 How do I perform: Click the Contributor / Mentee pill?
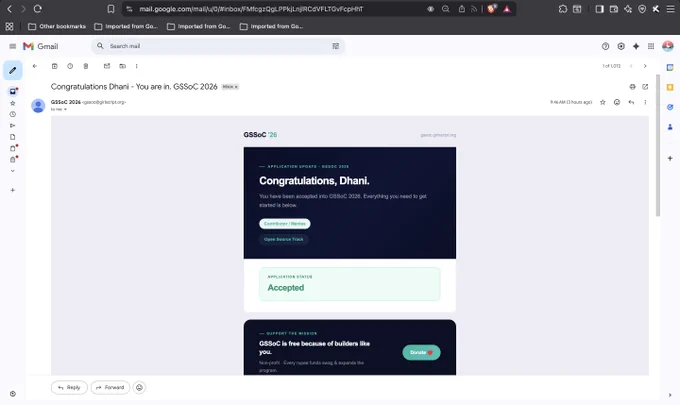285,224
